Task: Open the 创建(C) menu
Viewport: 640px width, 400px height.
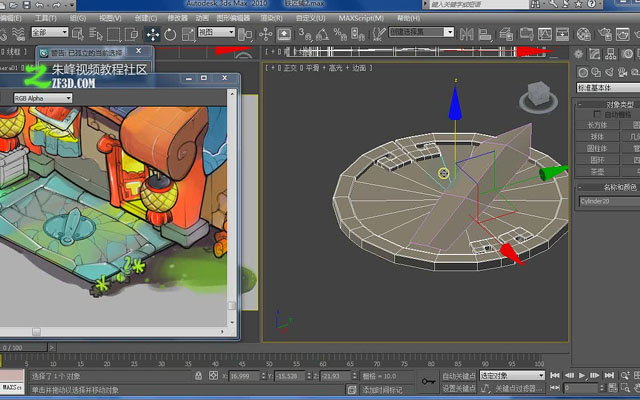Action: click(146, 18)
